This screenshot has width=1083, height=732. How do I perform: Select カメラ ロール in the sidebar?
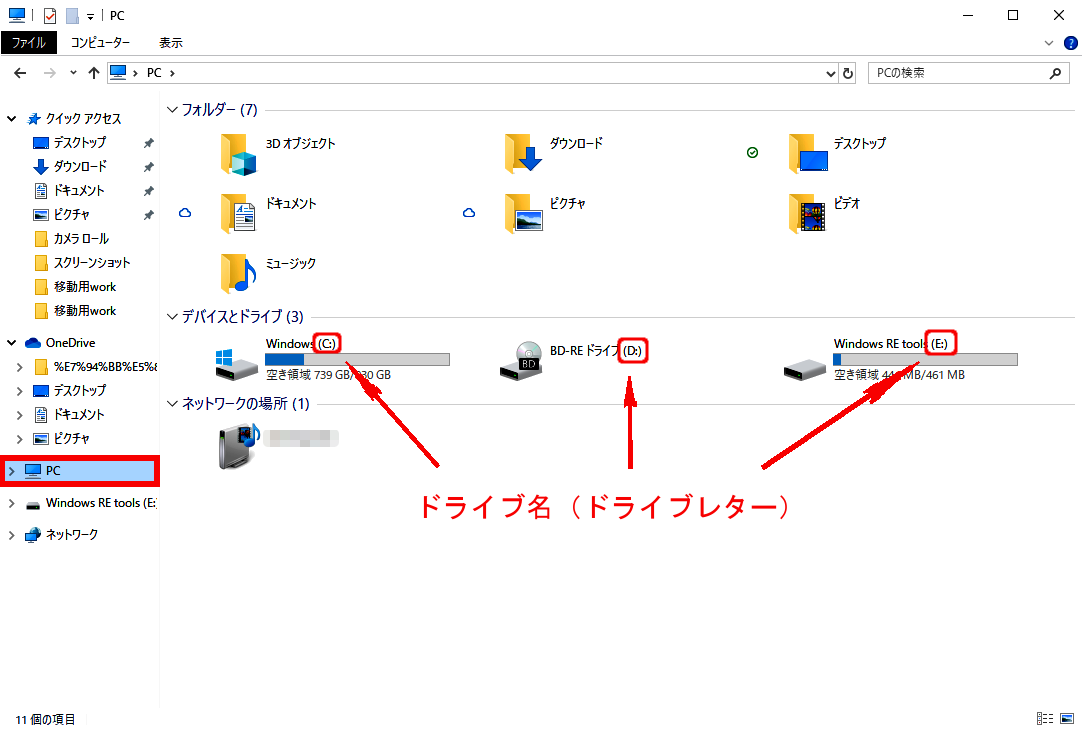point(81,239)
